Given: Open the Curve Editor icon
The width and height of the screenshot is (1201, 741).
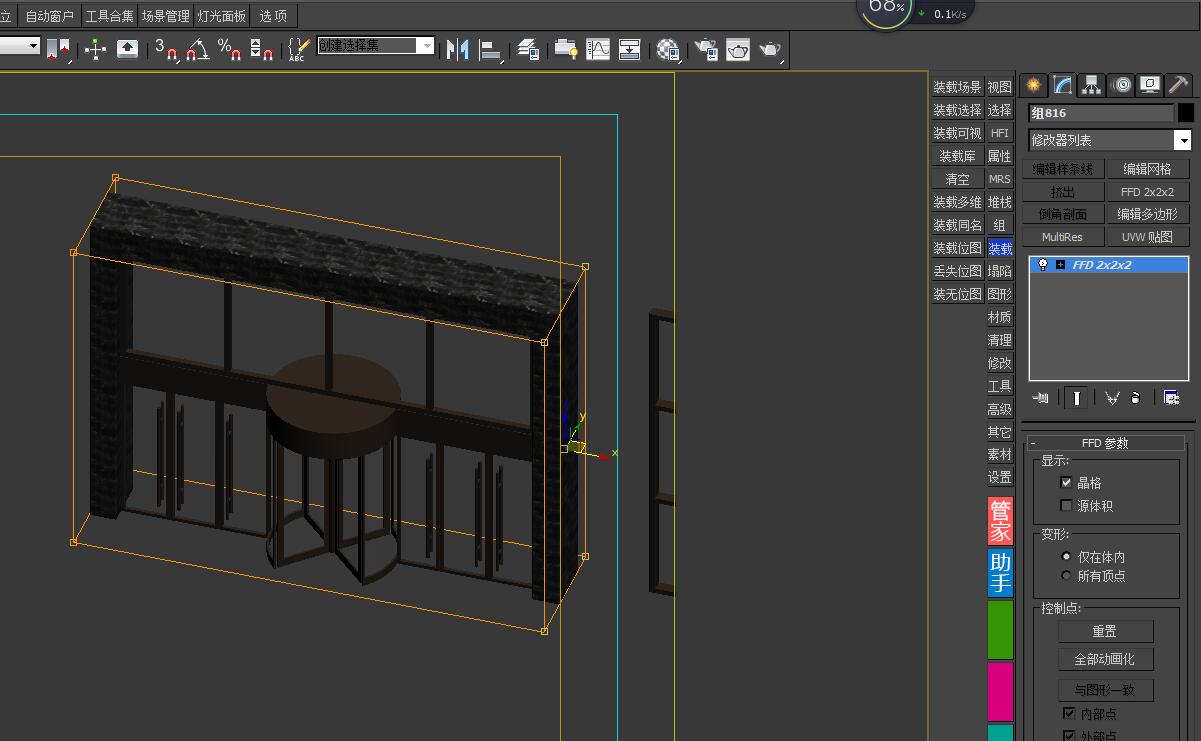Looking at the screenshot, I should pyautogui.click(x=598, y=49).
